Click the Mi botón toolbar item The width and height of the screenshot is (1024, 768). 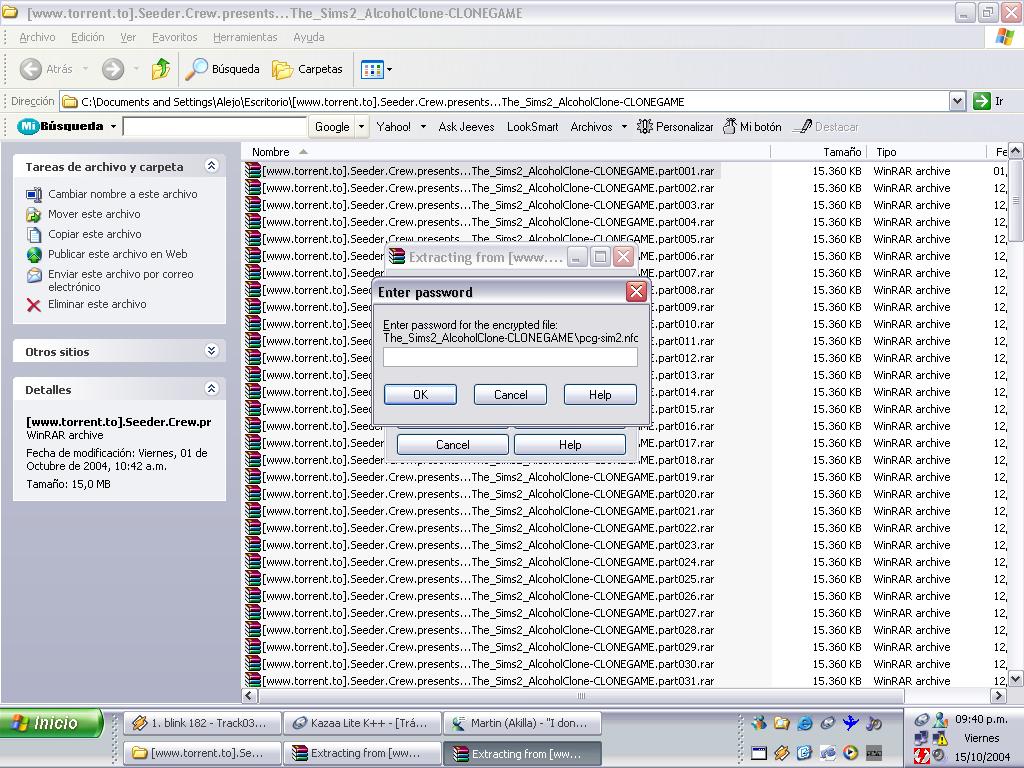[752, 127]
